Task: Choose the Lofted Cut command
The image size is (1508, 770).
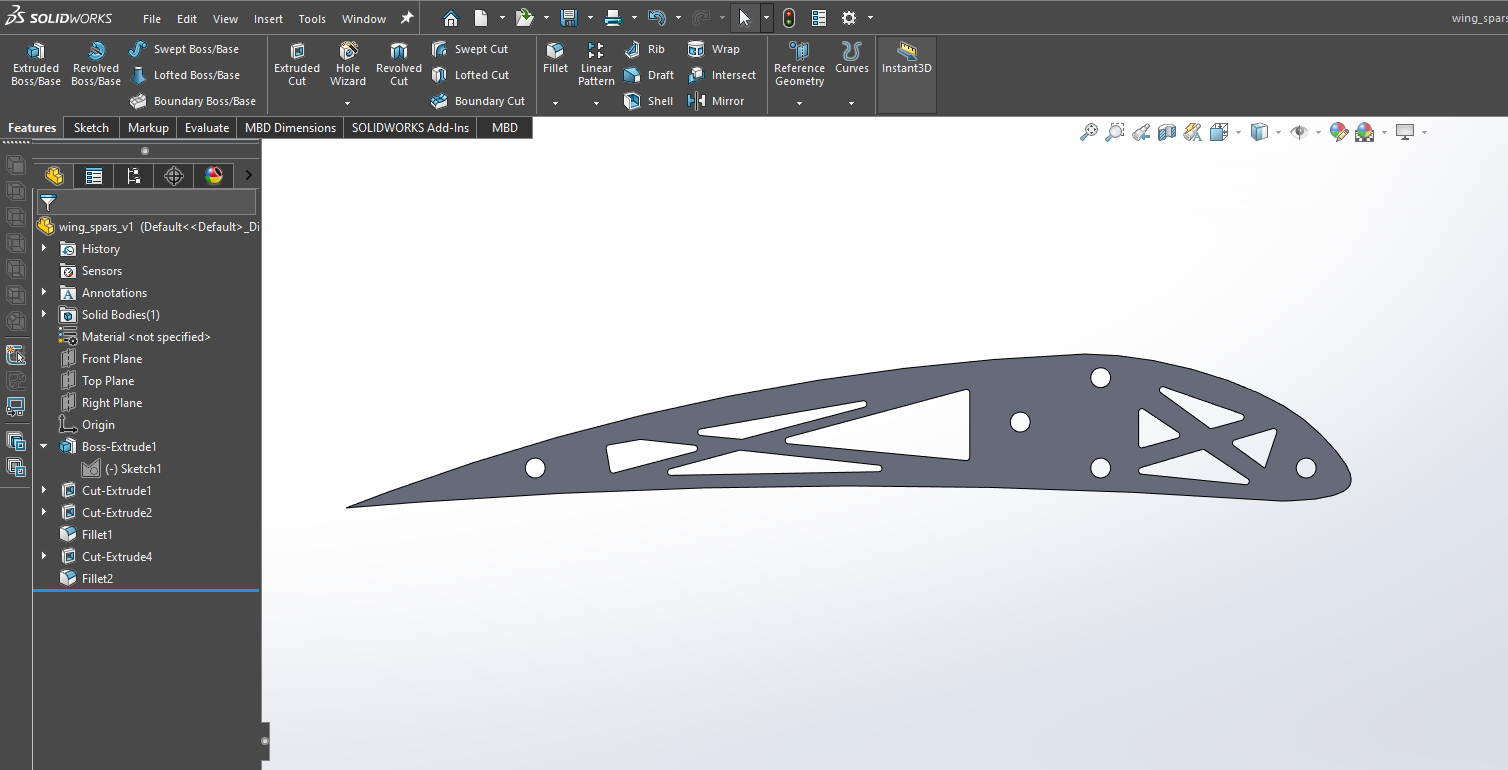Action: pyautogui.click(x=470, y=75)
